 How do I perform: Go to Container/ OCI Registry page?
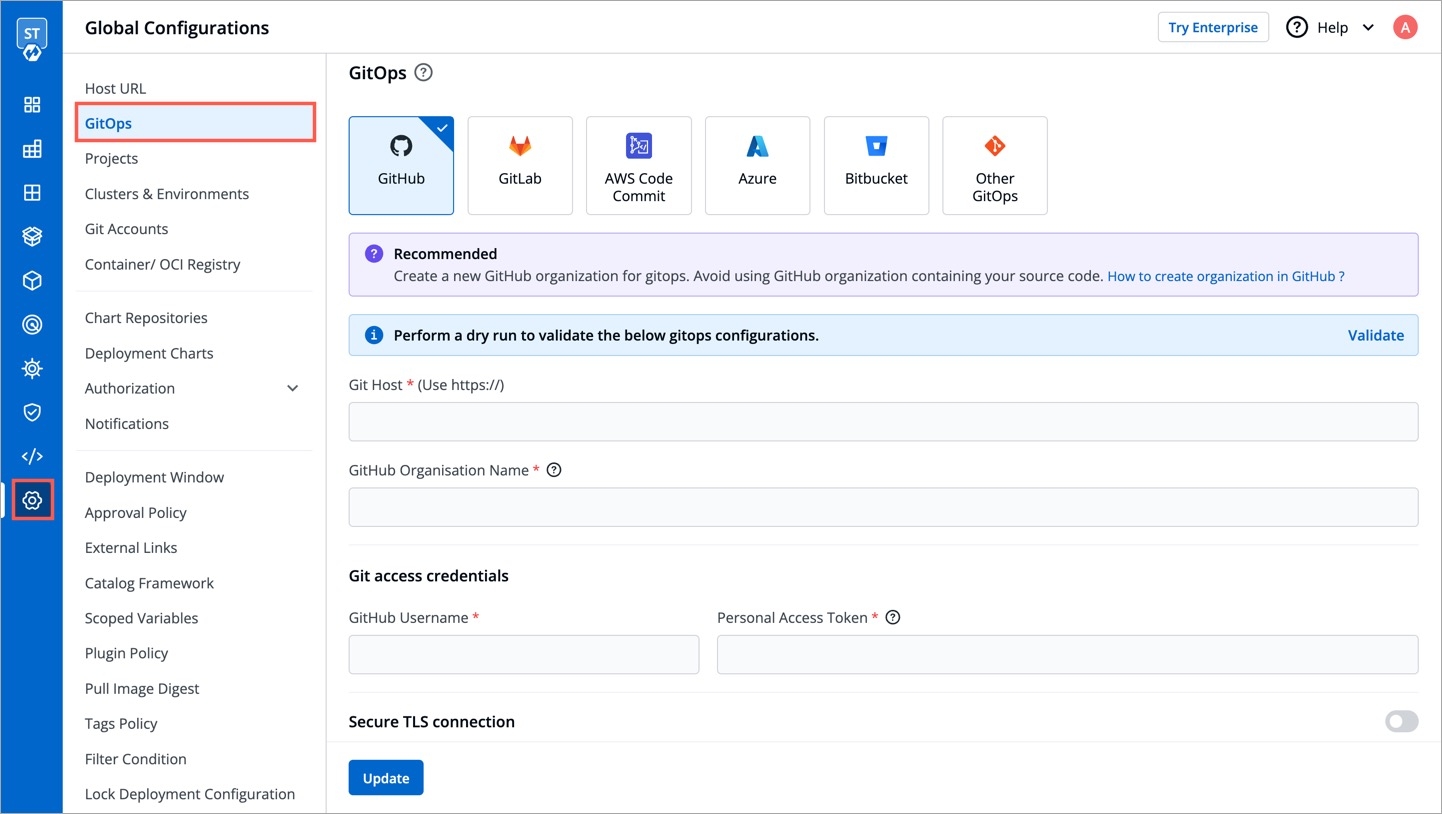(x=162, y=264)
